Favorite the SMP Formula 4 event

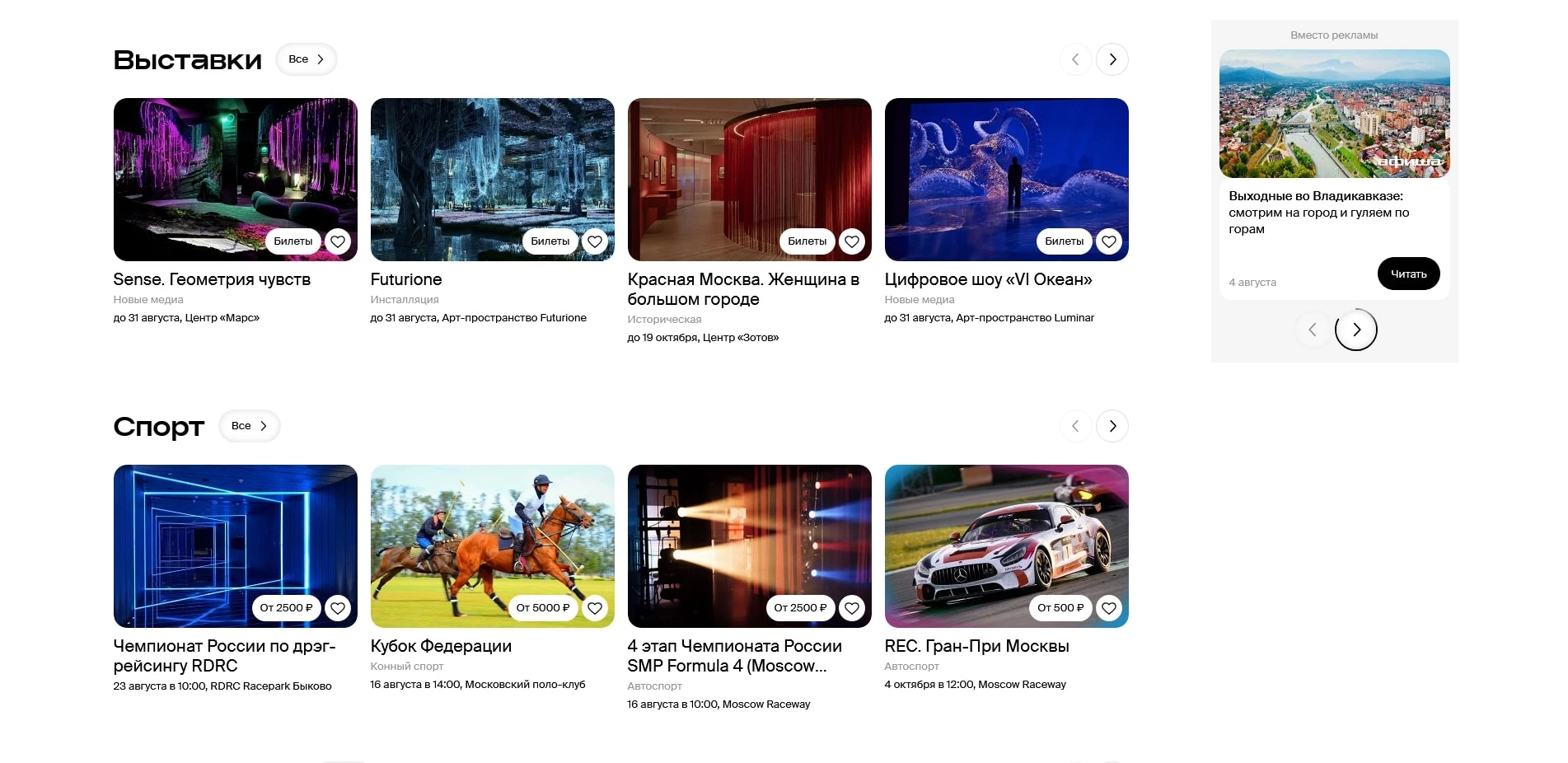click(x=852, y=608)
